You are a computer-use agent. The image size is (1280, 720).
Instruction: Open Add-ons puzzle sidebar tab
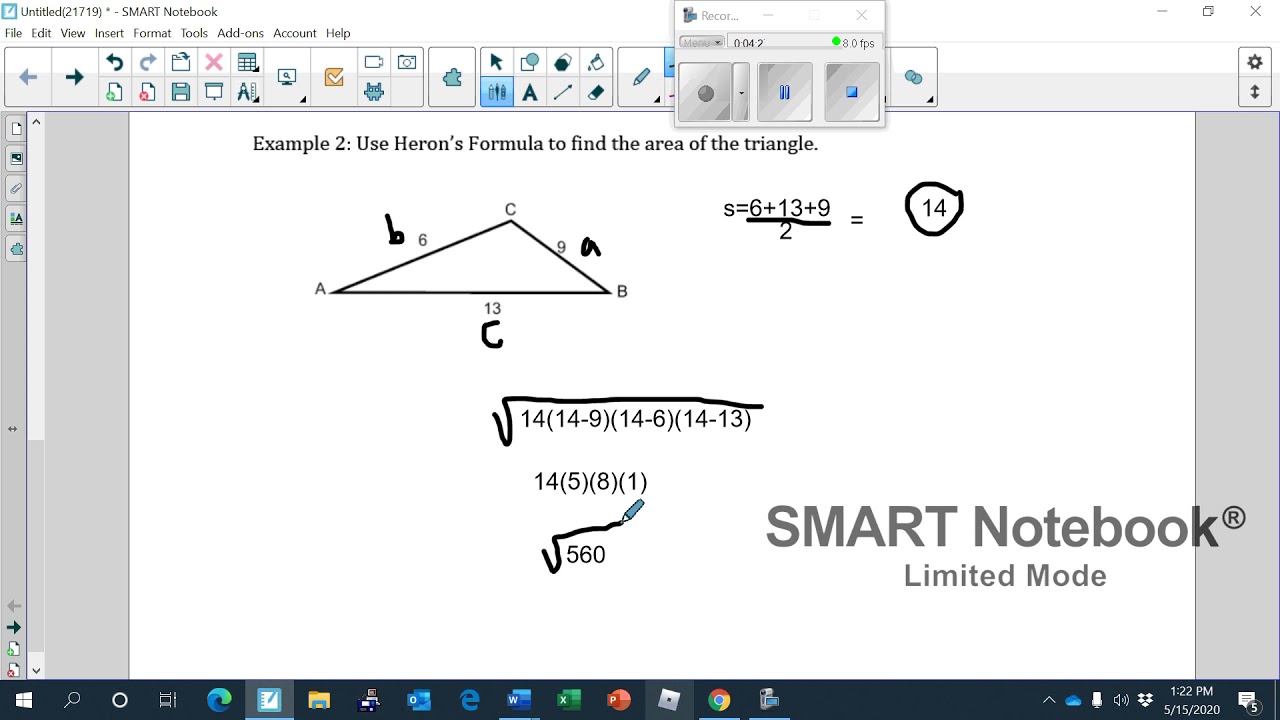pyautogui.click(x=16, y=248)
